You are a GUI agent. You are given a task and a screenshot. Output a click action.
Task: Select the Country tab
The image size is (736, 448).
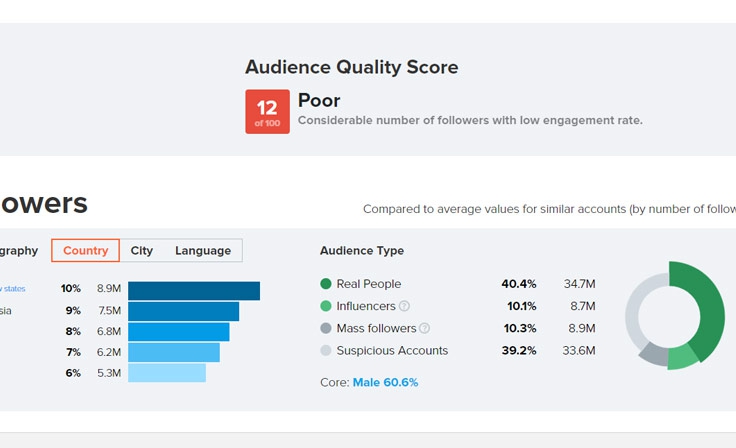(x=85, y=251)
